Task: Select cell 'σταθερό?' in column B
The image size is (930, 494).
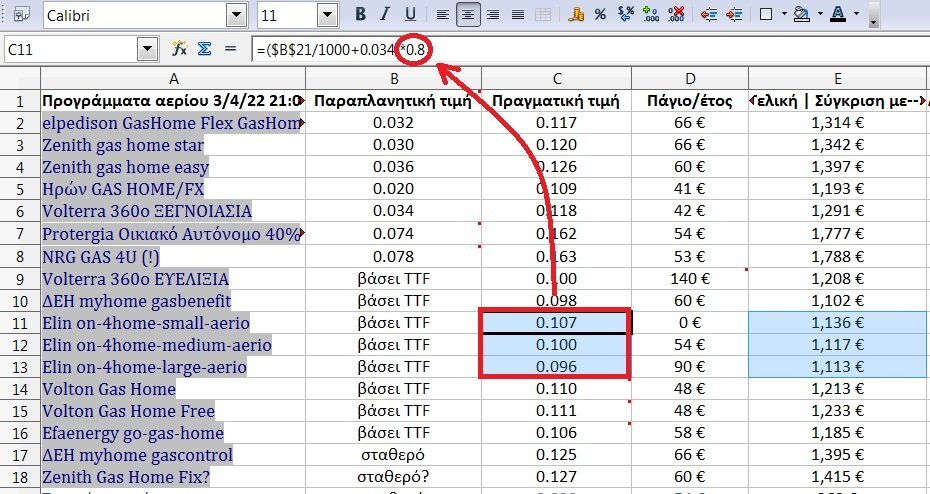Action: click(394, 477)
